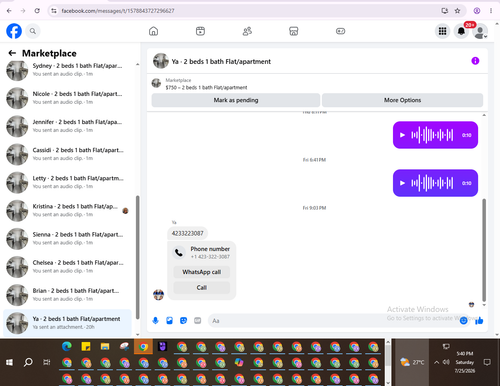Image resolution: width=500 pixels, height=386 pixels.
Task: Select Ya's 2 beds 1 bath conversation
Action: coord(68,323)
